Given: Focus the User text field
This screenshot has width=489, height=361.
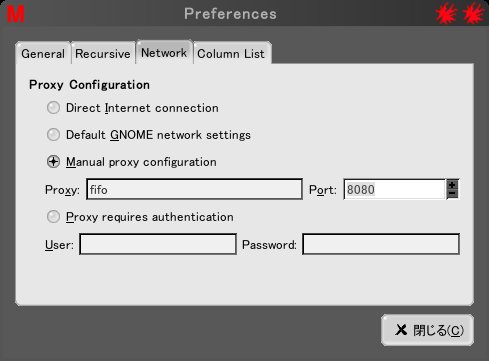Looking at the screenshot, I should (x=158, y=244).
